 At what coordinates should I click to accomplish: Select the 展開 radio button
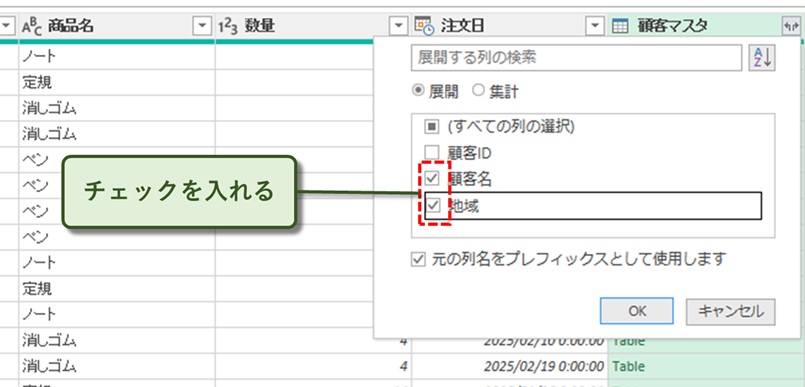click(417, 91)
